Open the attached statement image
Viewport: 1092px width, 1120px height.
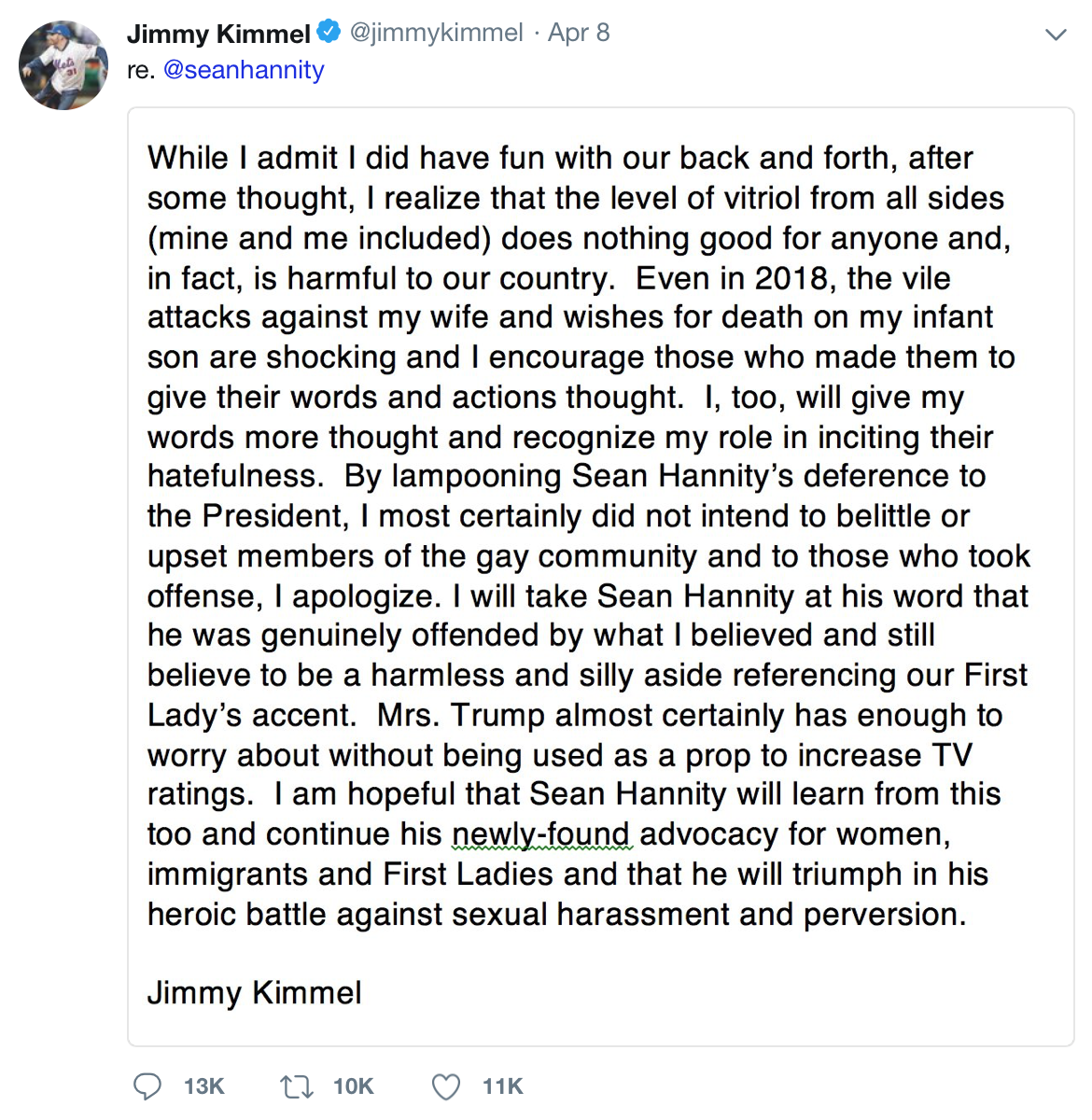tap(600, 576)
